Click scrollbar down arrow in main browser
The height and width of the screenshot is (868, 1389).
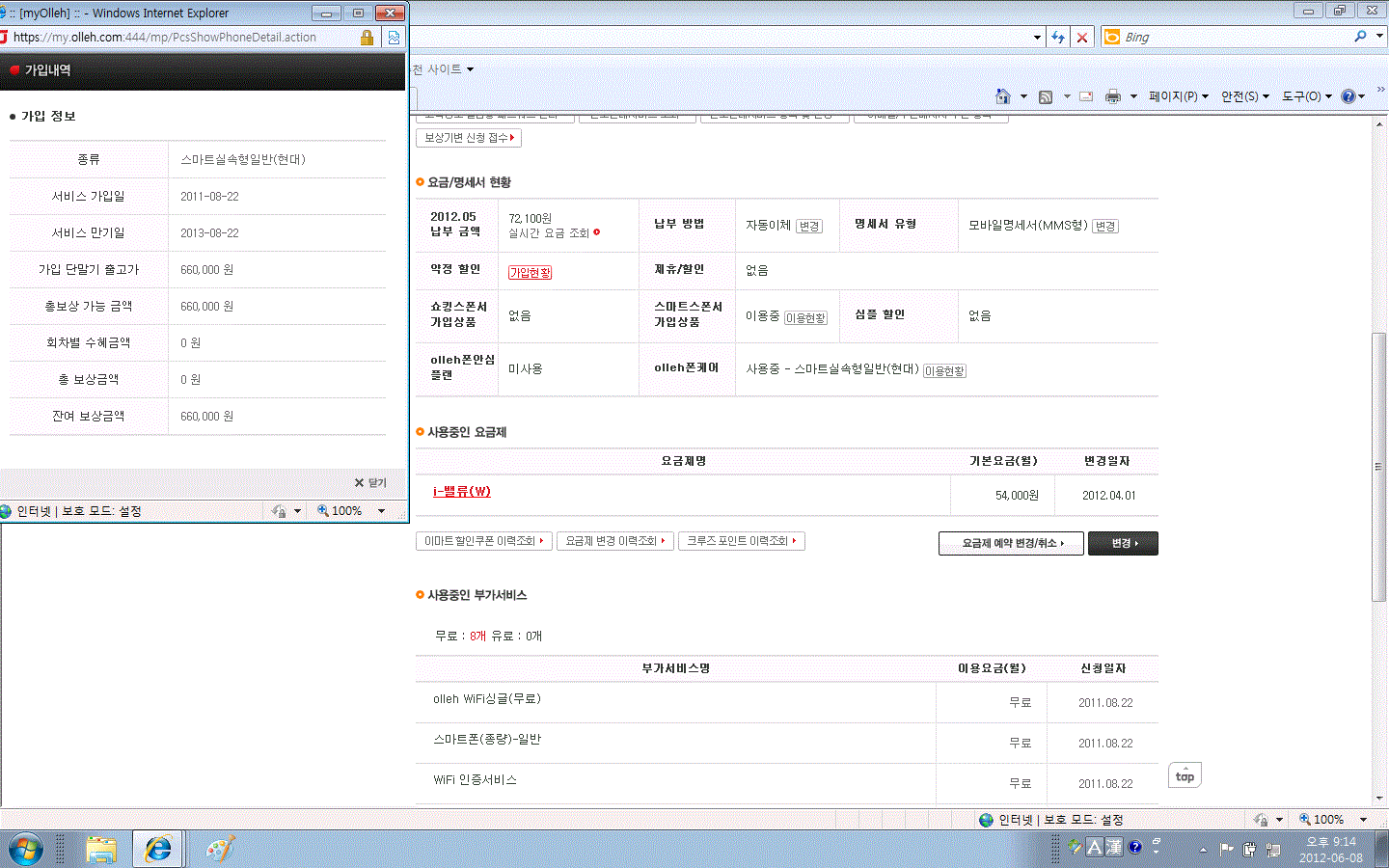1379,799
